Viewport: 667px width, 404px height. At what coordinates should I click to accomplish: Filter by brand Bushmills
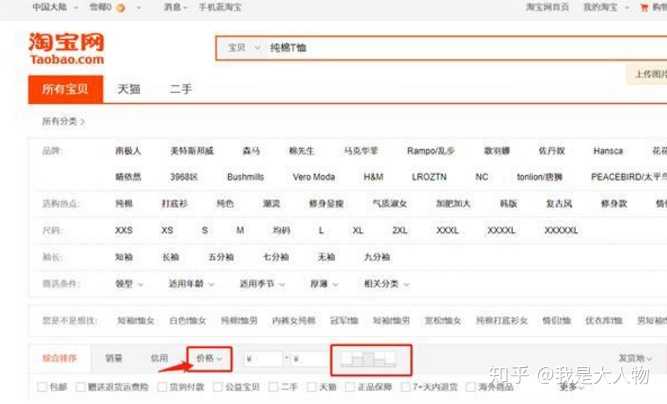[245, 177]
